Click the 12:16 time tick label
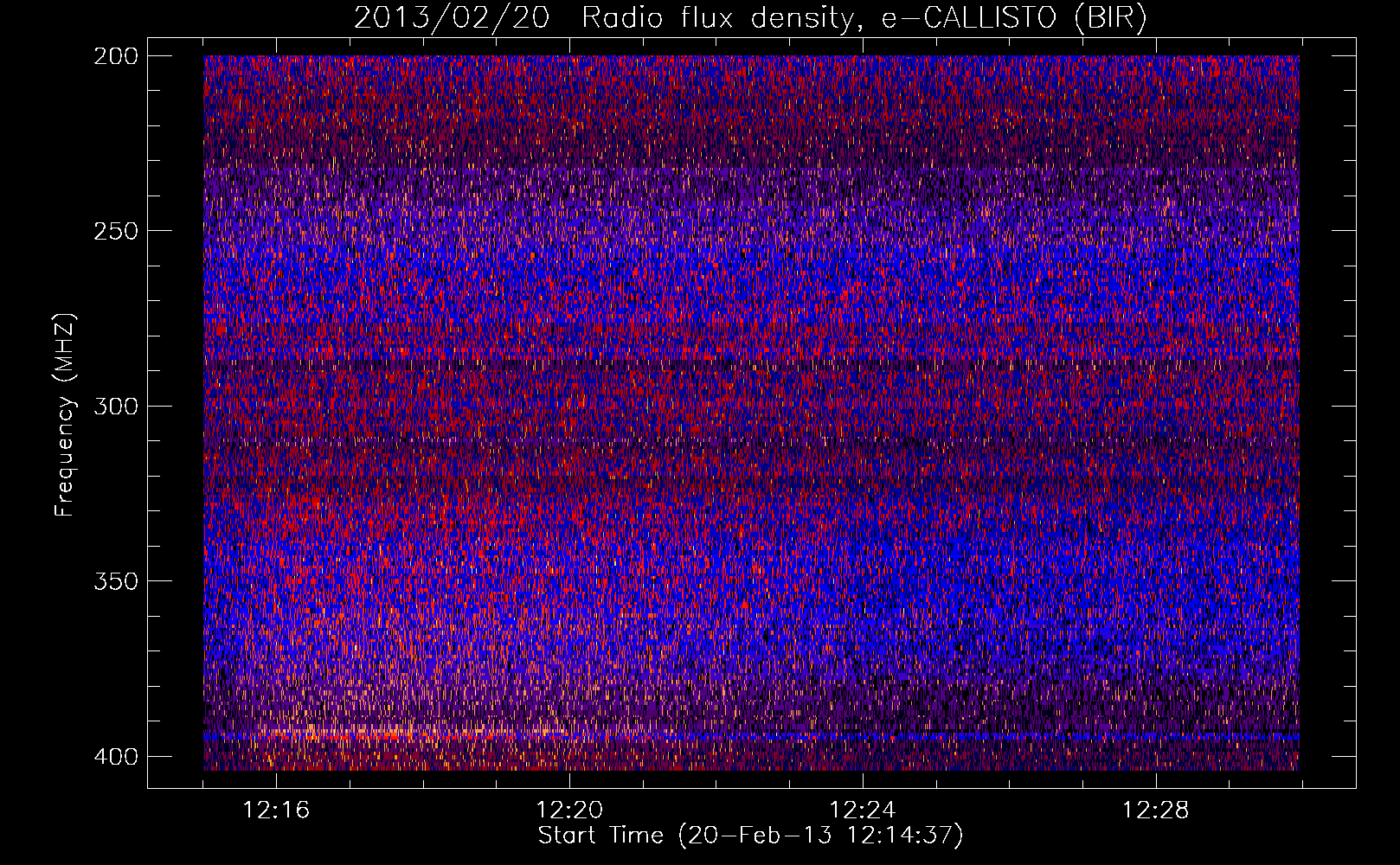Viewport: 1400px width, 865px height. 276,811
